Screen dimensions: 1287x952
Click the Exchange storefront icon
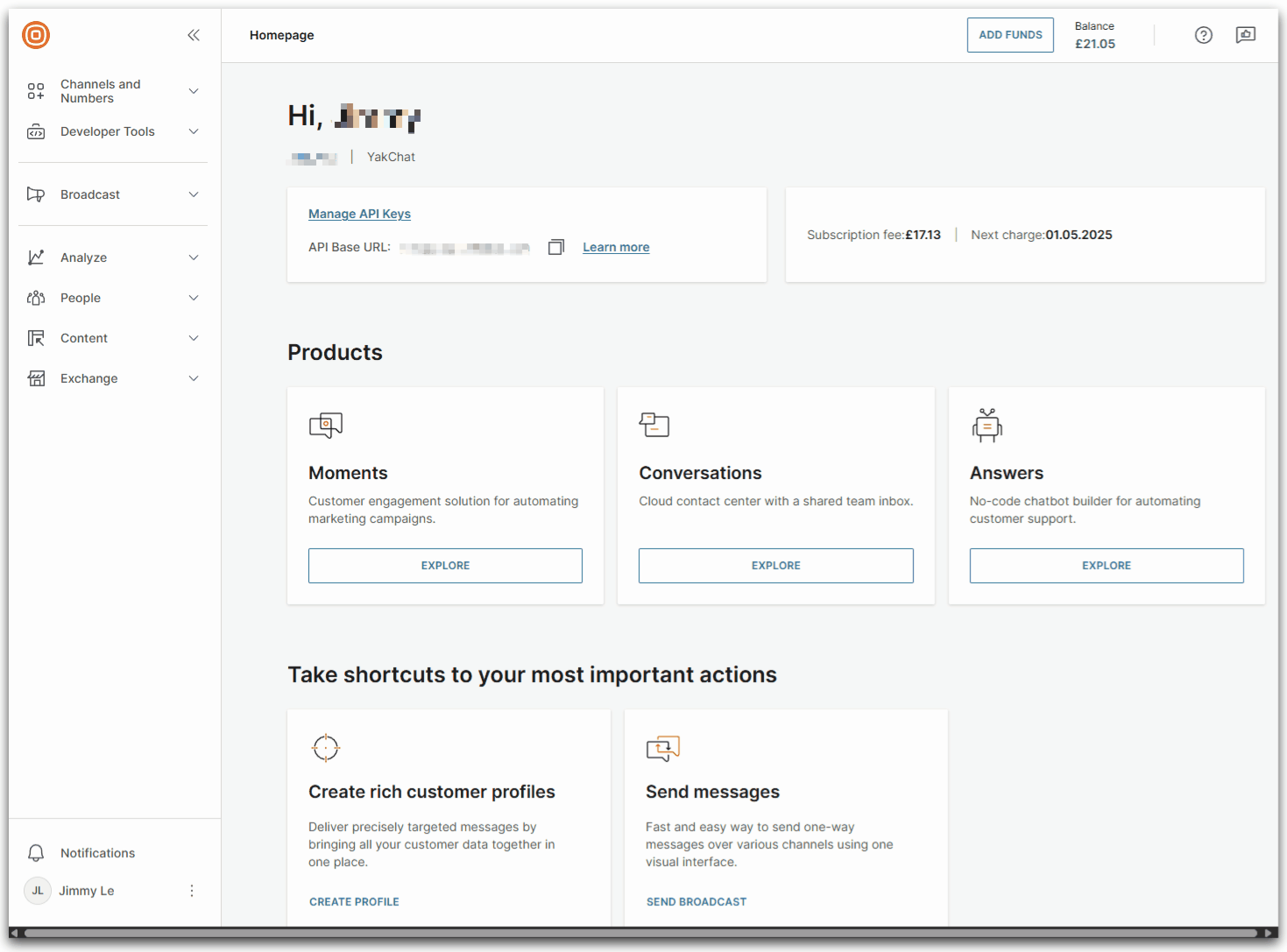coord(36,378)
